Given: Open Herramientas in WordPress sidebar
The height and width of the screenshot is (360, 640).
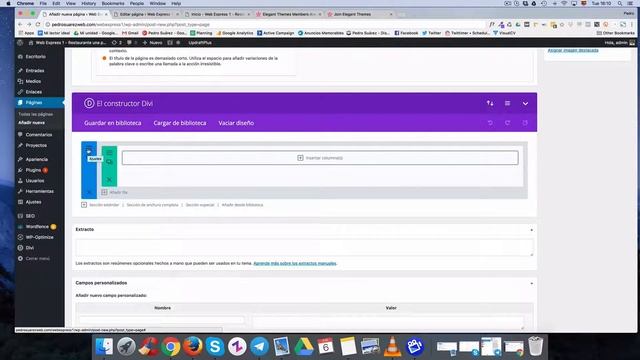Looking at the screenshot, I should pyautogui.click(x=40, y=191).
